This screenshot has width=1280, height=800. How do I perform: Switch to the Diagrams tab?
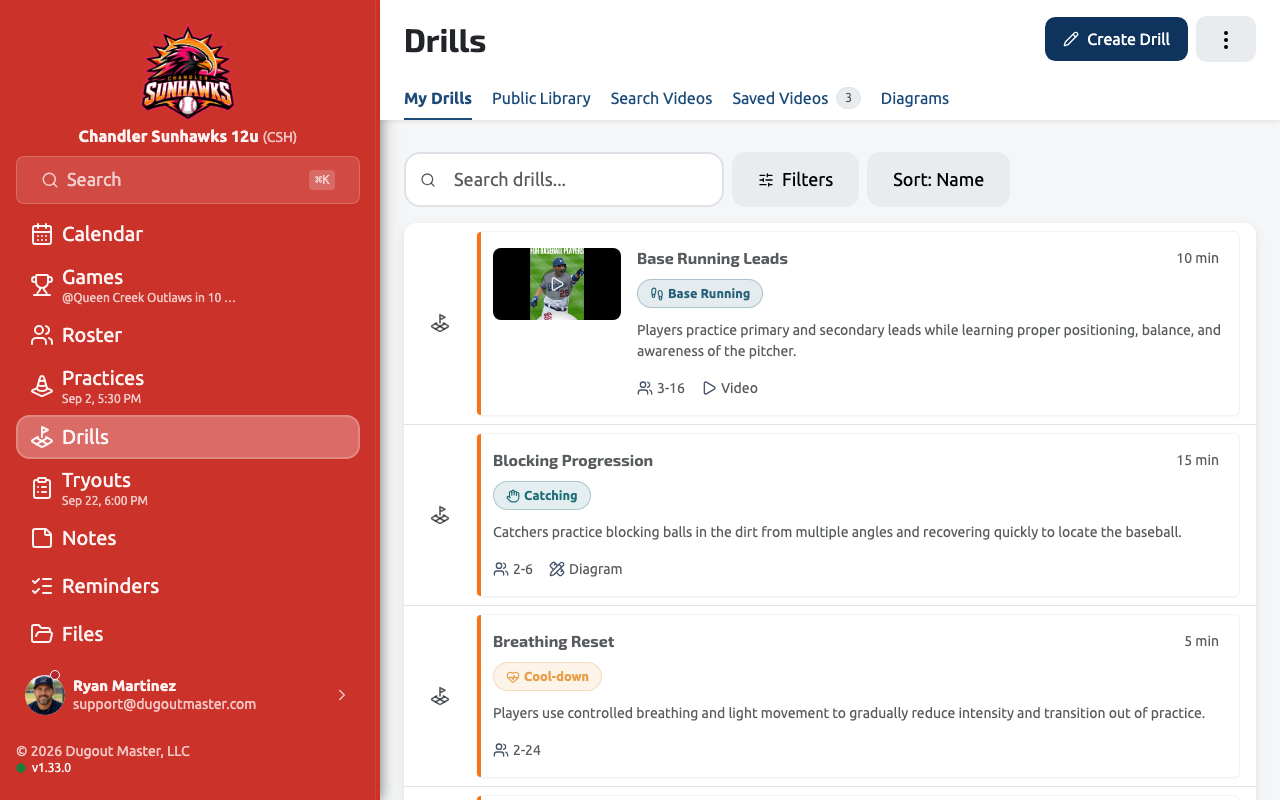coord(915,98)
